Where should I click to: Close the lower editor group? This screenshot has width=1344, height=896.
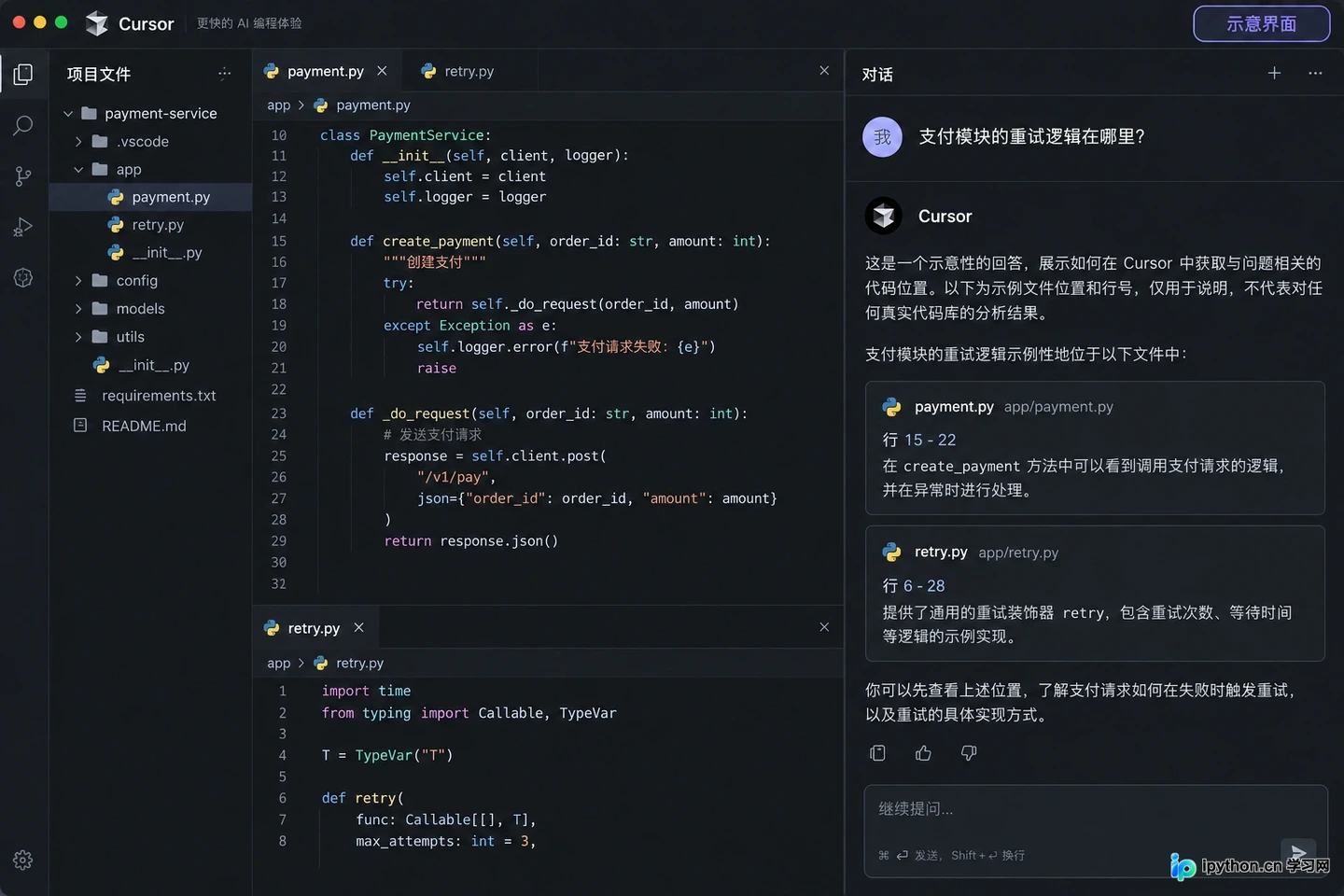(x=824, y=627)
